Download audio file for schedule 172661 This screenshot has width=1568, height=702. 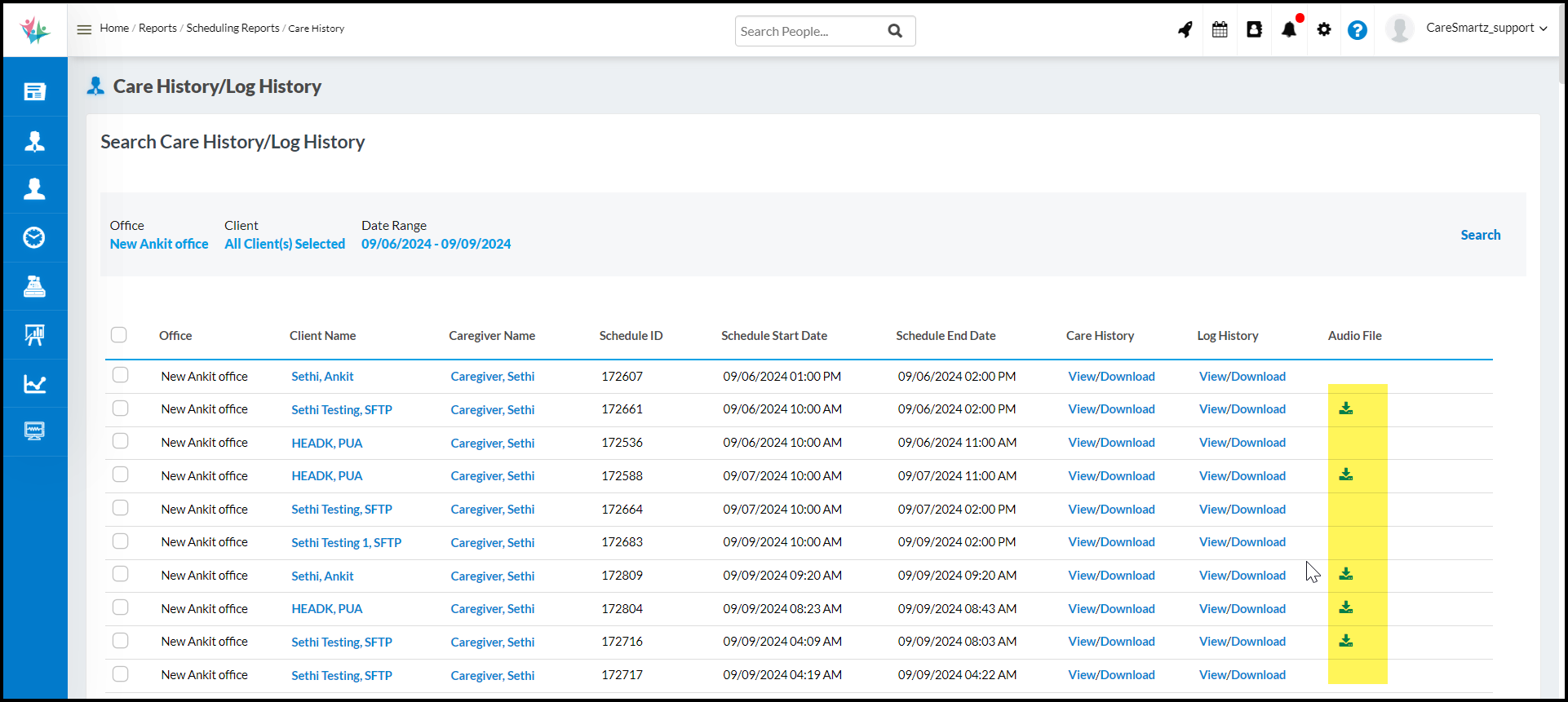tap(1346, 408)
